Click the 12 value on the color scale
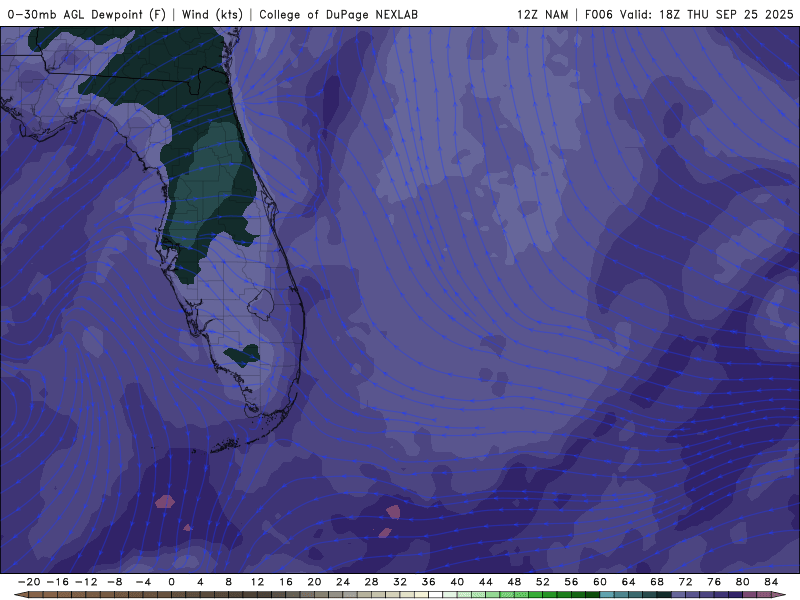Viewport: 800px width, 600px height. tap(257, 582)
